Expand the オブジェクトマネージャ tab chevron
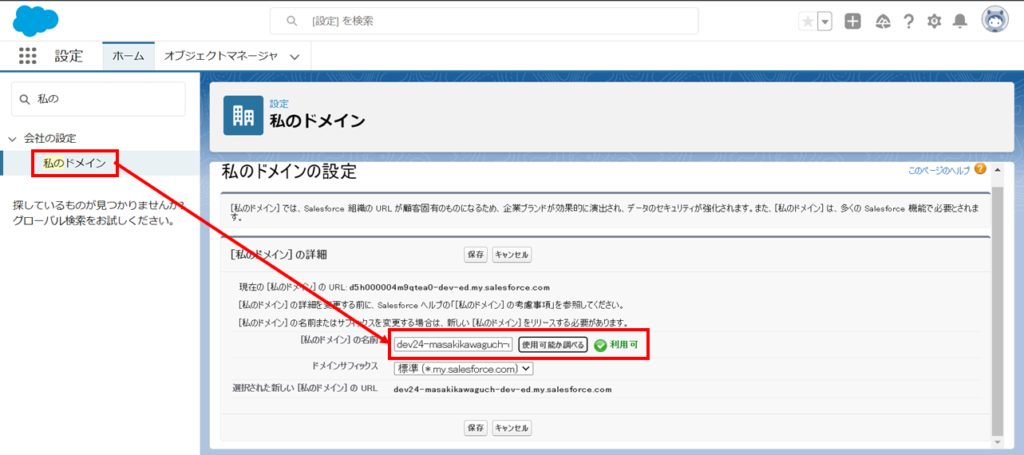 (294, 57)
